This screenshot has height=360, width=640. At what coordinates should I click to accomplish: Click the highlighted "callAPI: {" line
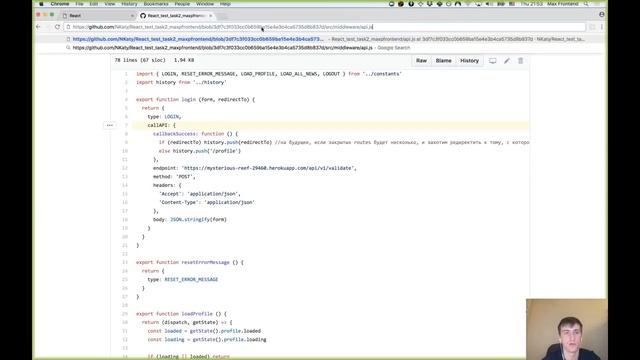(162, 125)
